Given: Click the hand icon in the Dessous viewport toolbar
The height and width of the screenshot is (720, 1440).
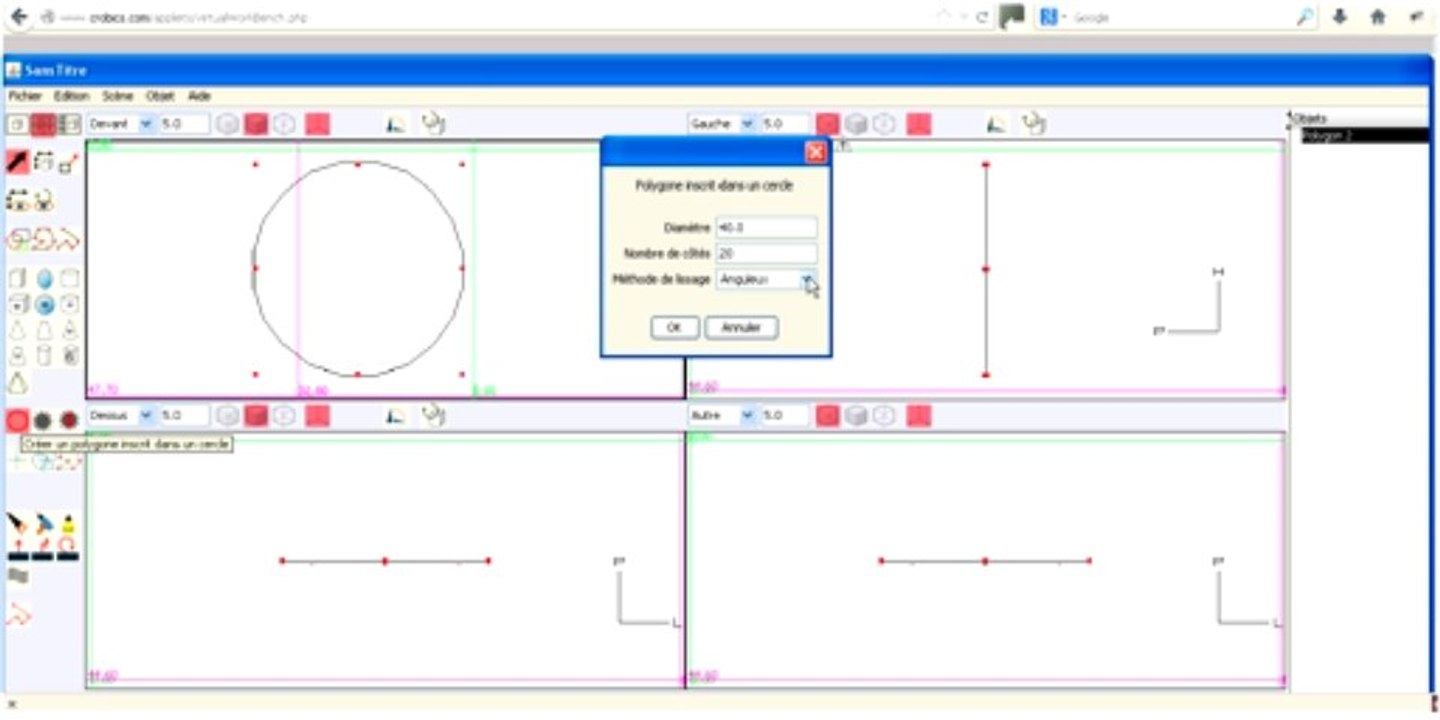Looking at the screenshot, I should click(433, 415).
